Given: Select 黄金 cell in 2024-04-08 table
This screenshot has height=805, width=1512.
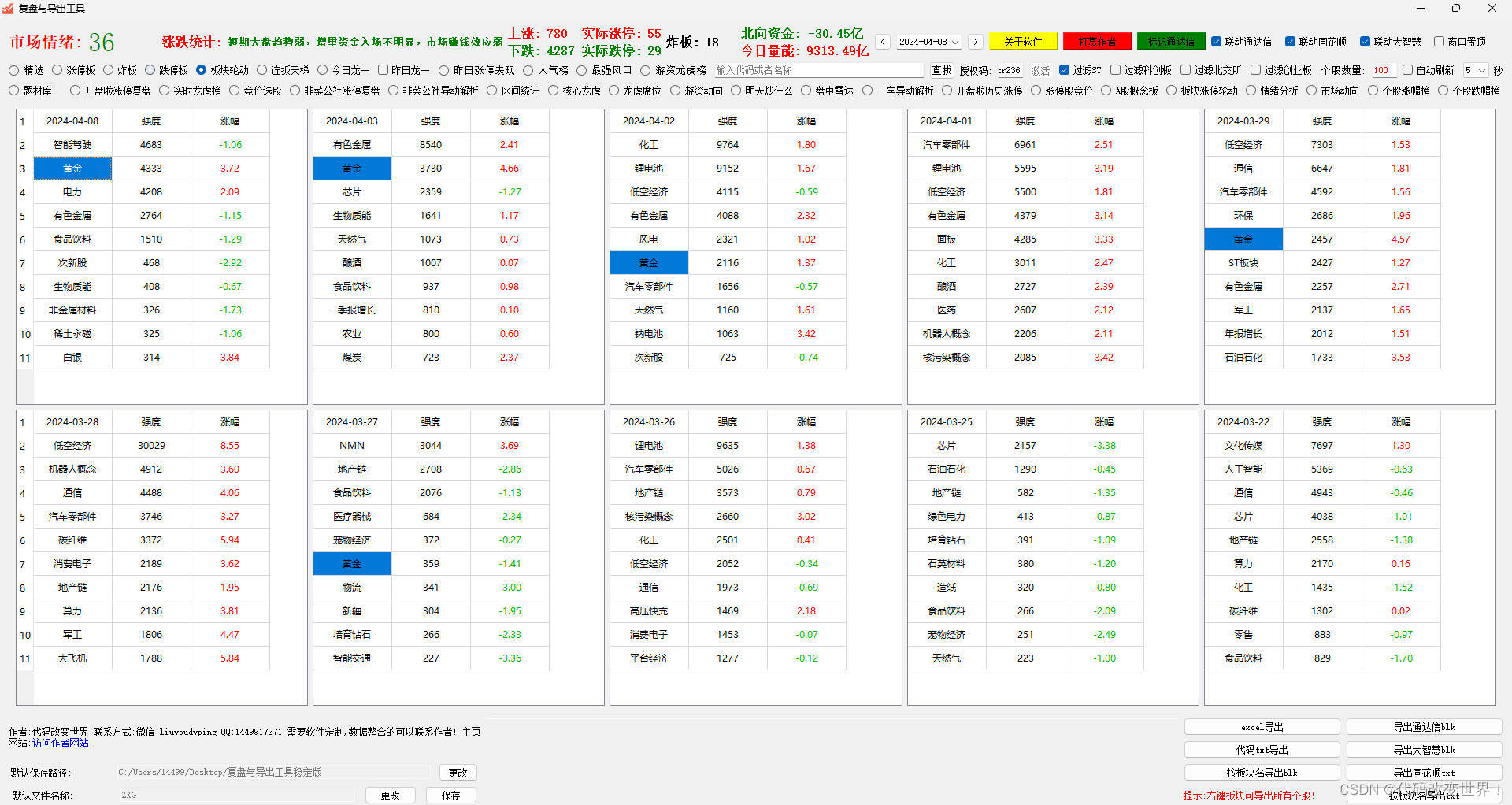Looking at the screenshot, I should (72, 169).
